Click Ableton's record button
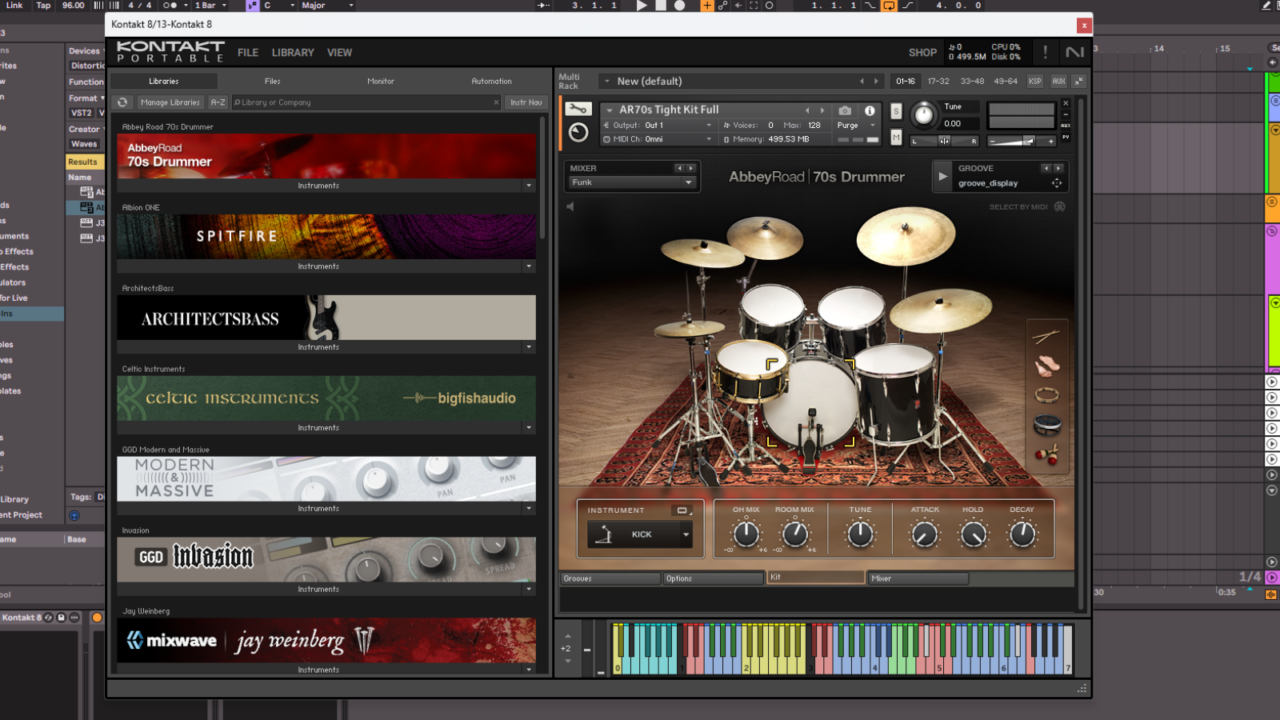 (680, 6)
